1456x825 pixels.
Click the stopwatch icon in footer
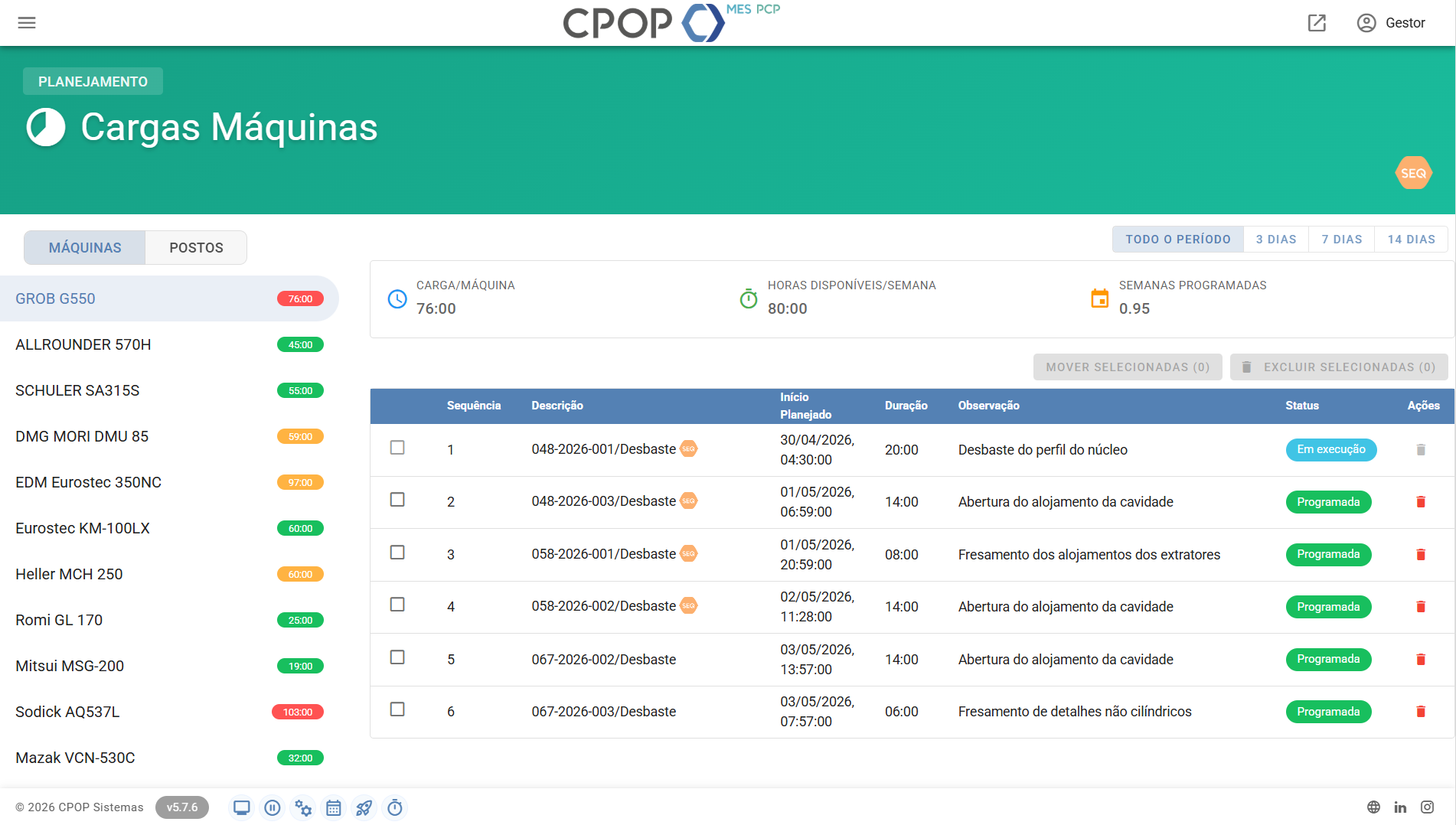tap(395, 807)
